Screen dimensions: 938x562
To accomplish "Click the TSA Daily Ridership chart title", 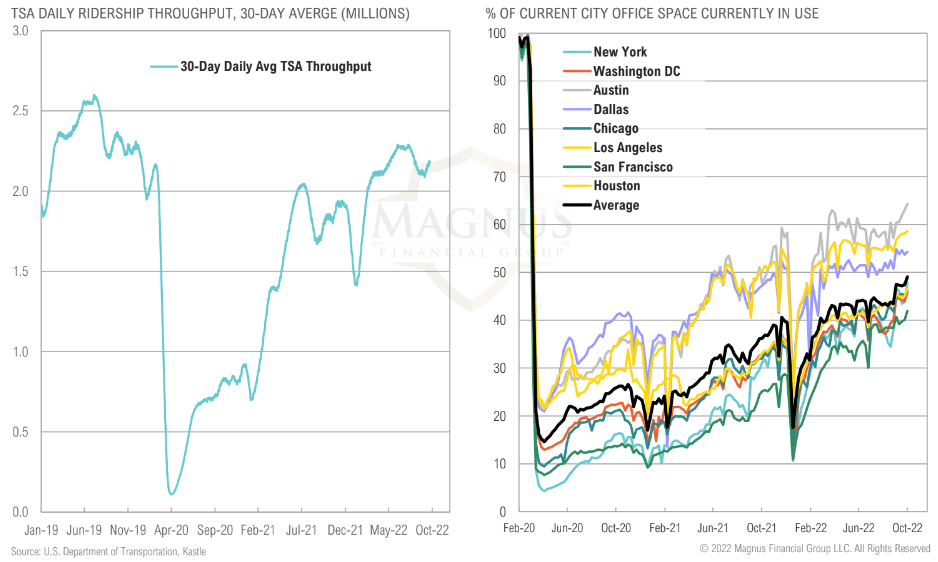I will [211, 13].
